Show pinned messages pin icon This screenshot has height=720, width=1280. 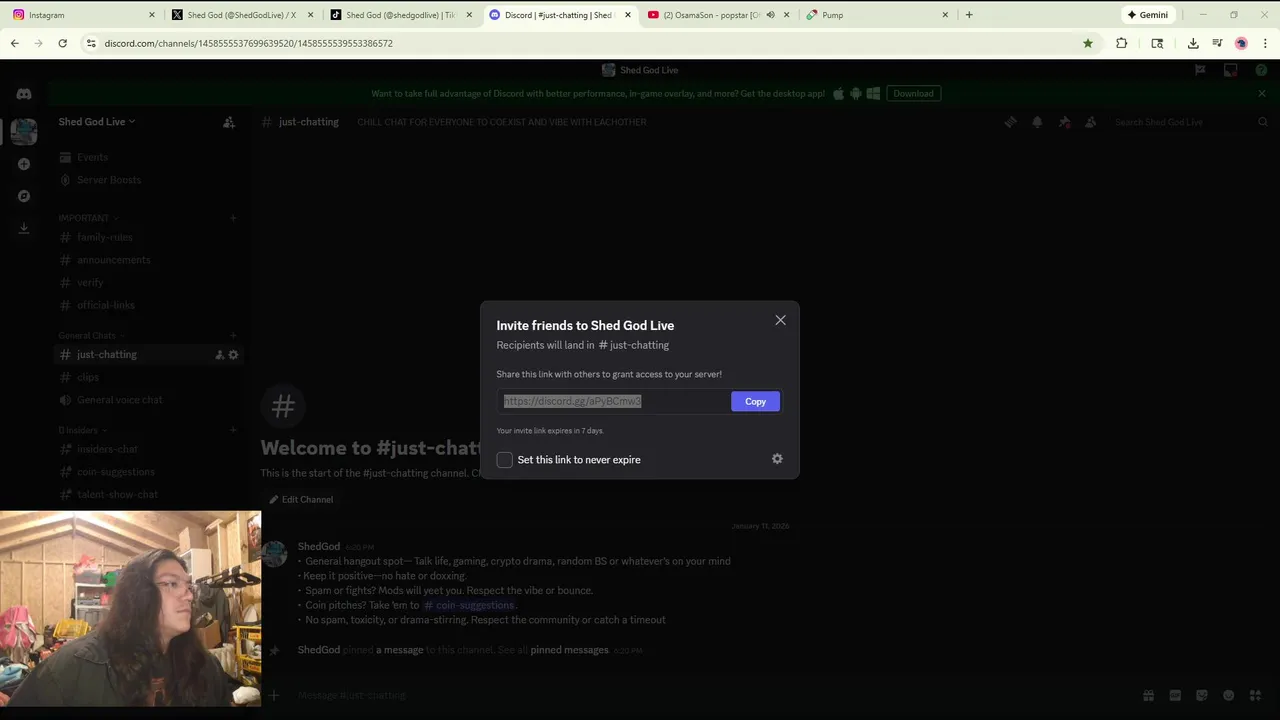pyautogui.click(x=1064, y=122)
